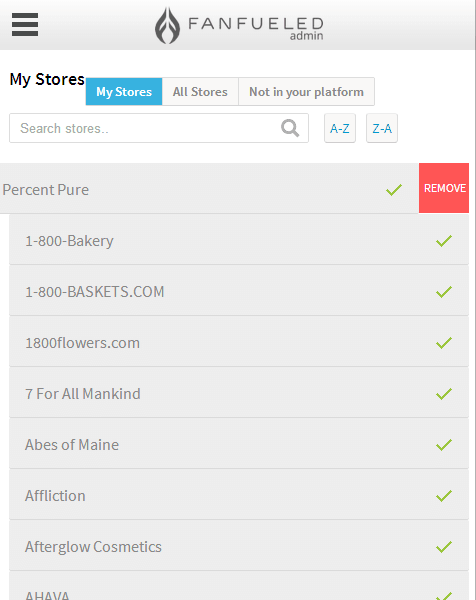Select the My Stores tab

point(124,91)
